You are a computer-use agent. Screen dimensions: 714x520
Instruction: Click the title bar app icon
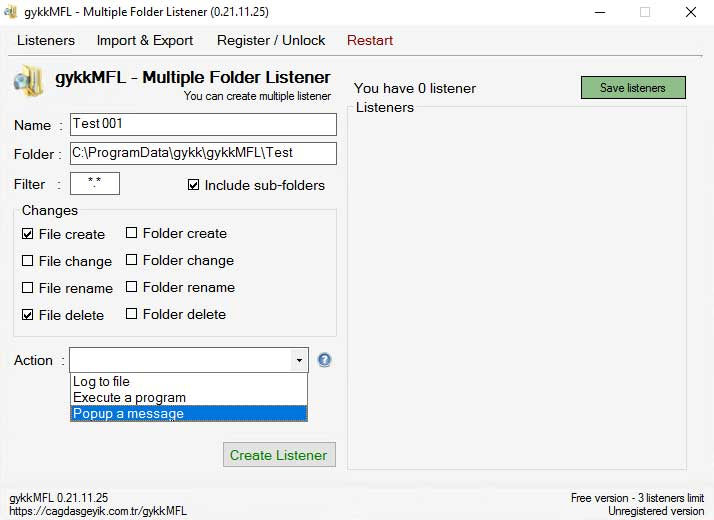(x=12, y=12)
